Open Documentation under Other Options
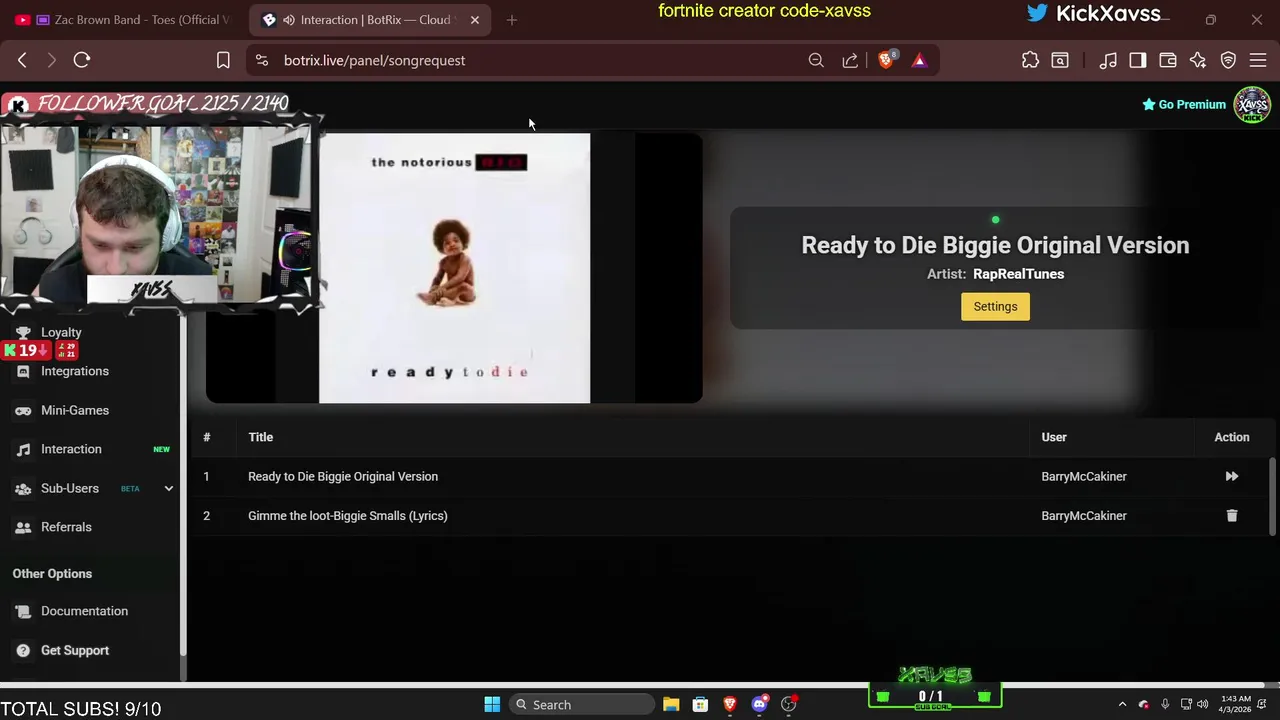 tap(84, 611)
